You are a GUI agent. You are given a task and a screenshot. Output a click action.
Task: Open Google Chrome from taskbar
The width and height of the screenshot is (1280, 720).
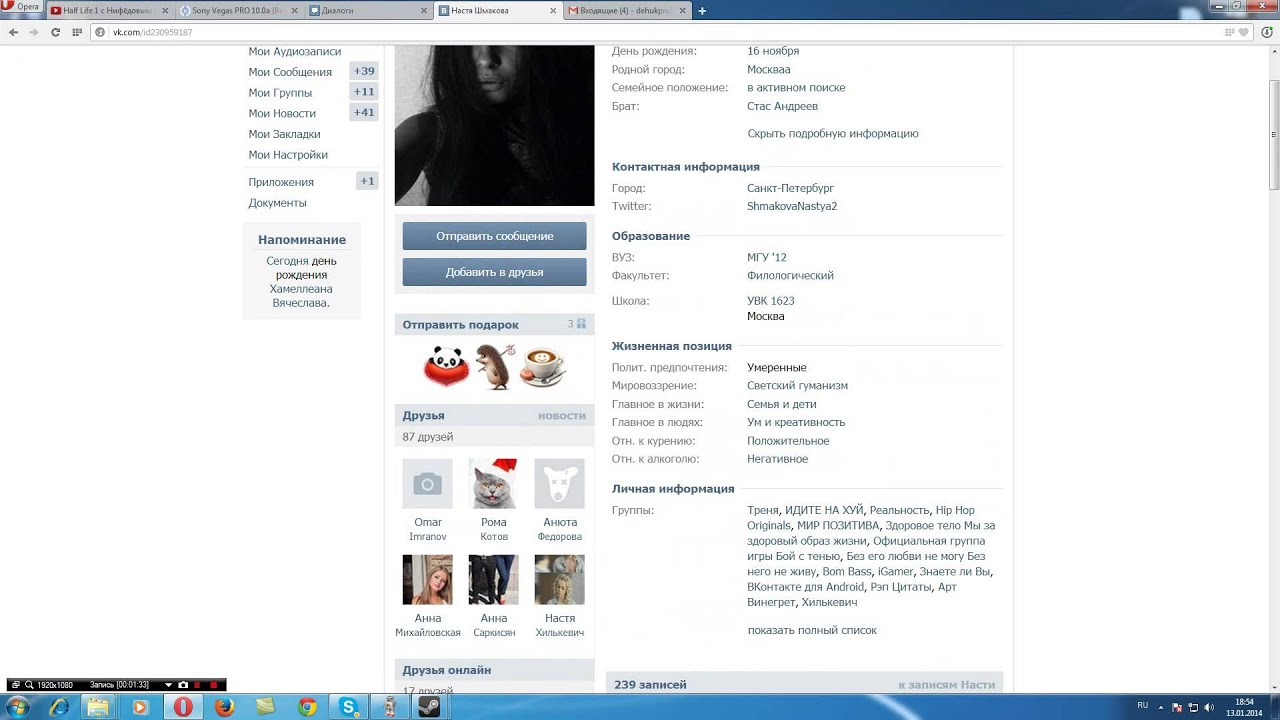307,707
